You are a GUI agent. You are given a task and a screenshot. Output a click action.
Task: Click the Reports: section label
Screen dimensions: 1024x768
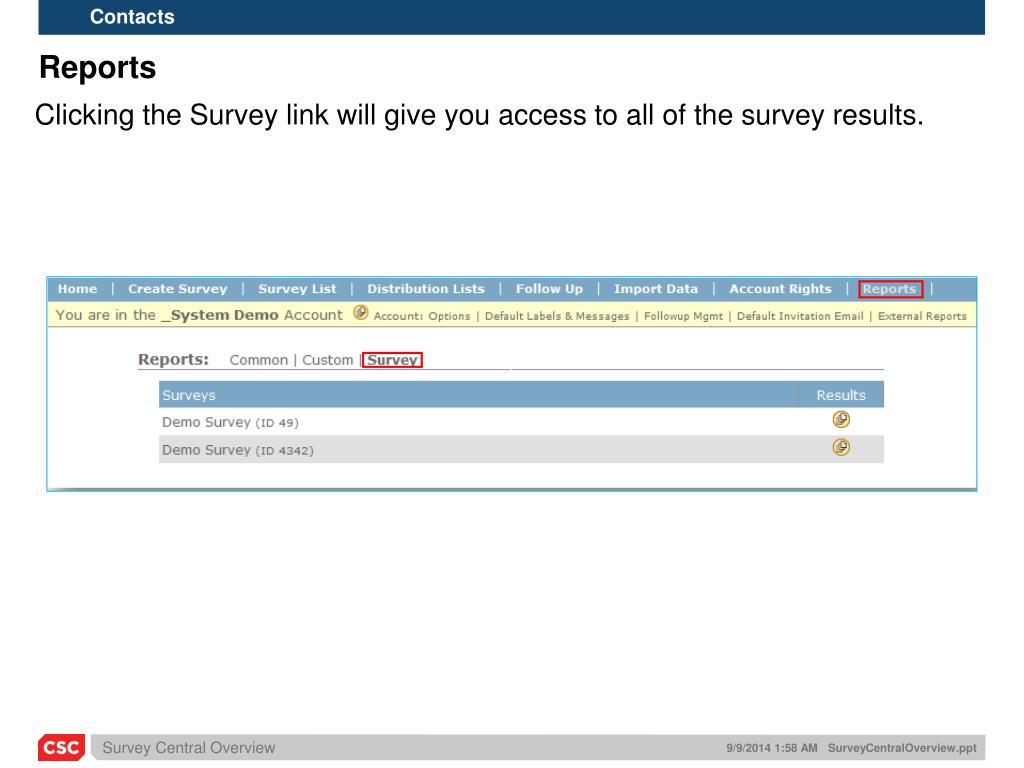pos(173,359)
